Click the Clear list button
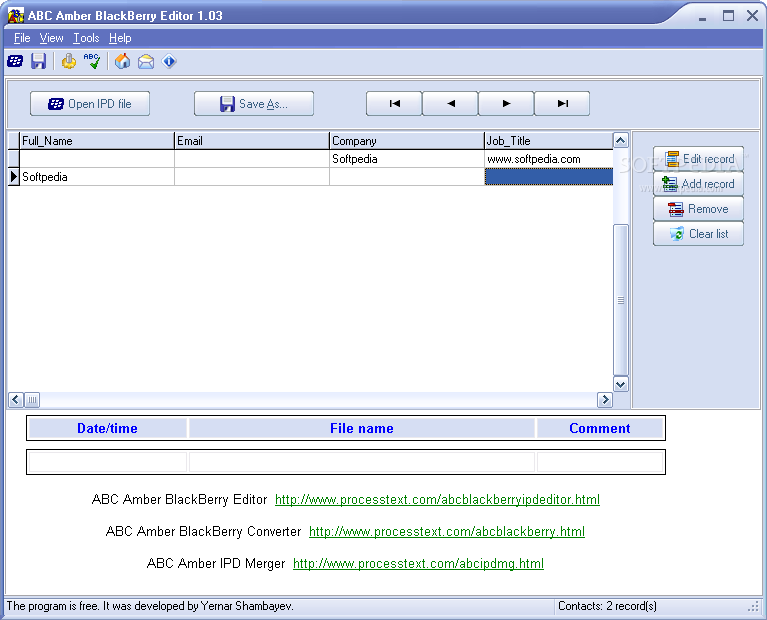This screenshot has width=767, height=620. [x=699, y=234]
